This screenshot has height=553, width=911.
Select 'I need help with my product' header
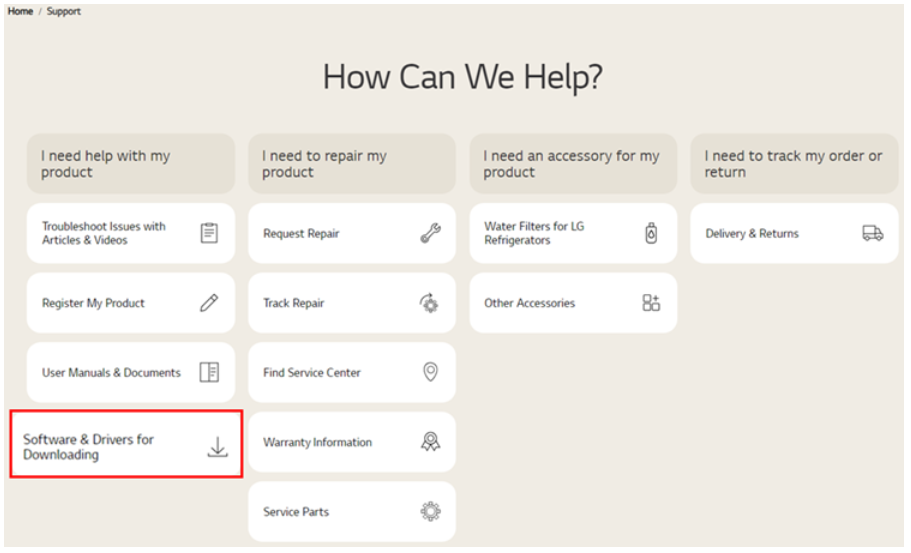pos(130,164)
